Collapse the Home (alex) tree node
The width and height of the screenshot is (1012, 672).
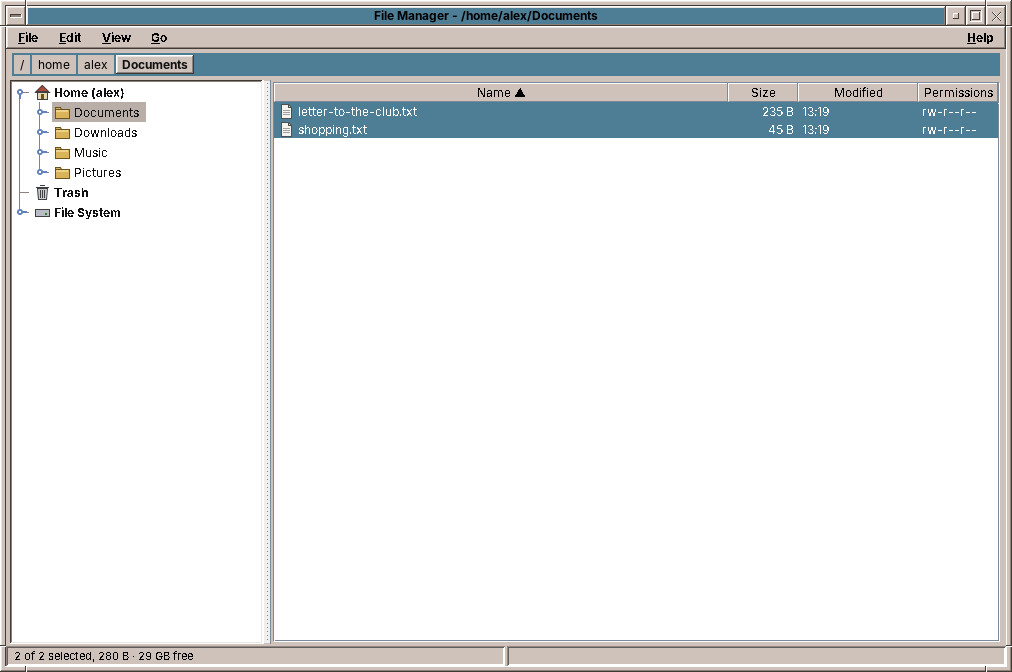click(x=21, y=92)
